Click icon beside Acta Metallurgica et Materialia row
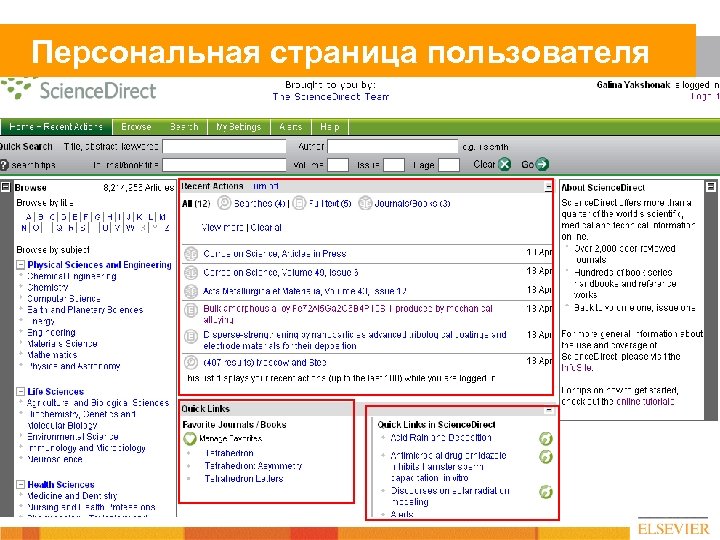The height and width of the screenshot is (540, 720). pyautogui.click(x=191, y=292)
